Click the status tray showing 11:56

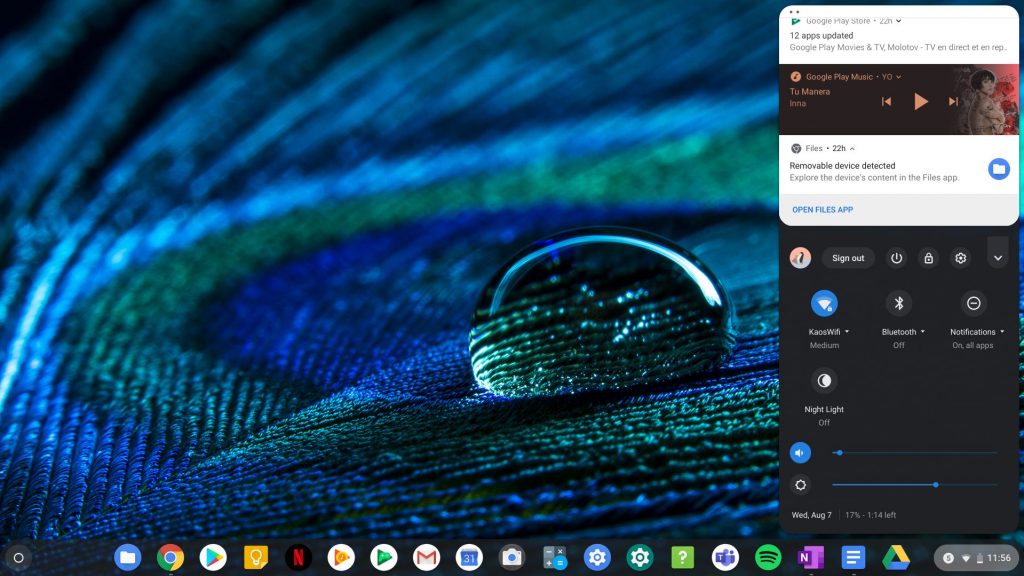coord(976,558)
